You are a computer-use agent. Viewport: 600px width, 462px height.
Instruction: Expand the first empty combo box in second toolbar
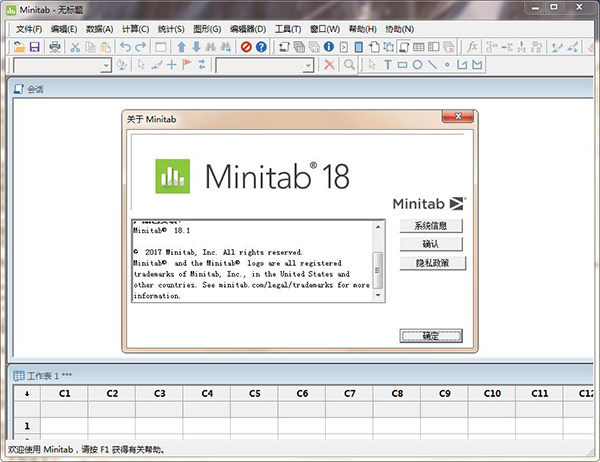[105, 65]
